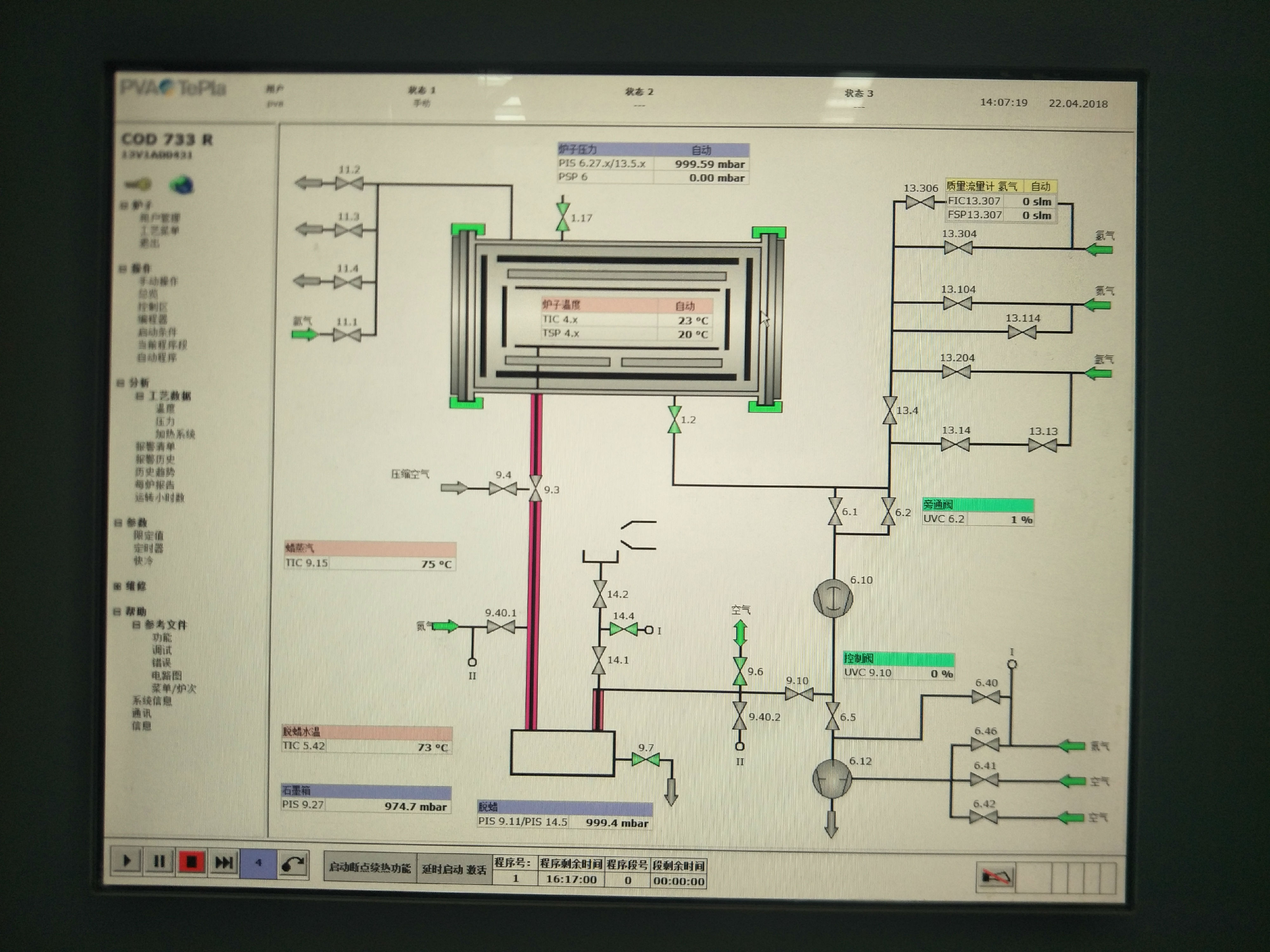Click the globe language icon
1270x952 pixels.
coord(181,185)
